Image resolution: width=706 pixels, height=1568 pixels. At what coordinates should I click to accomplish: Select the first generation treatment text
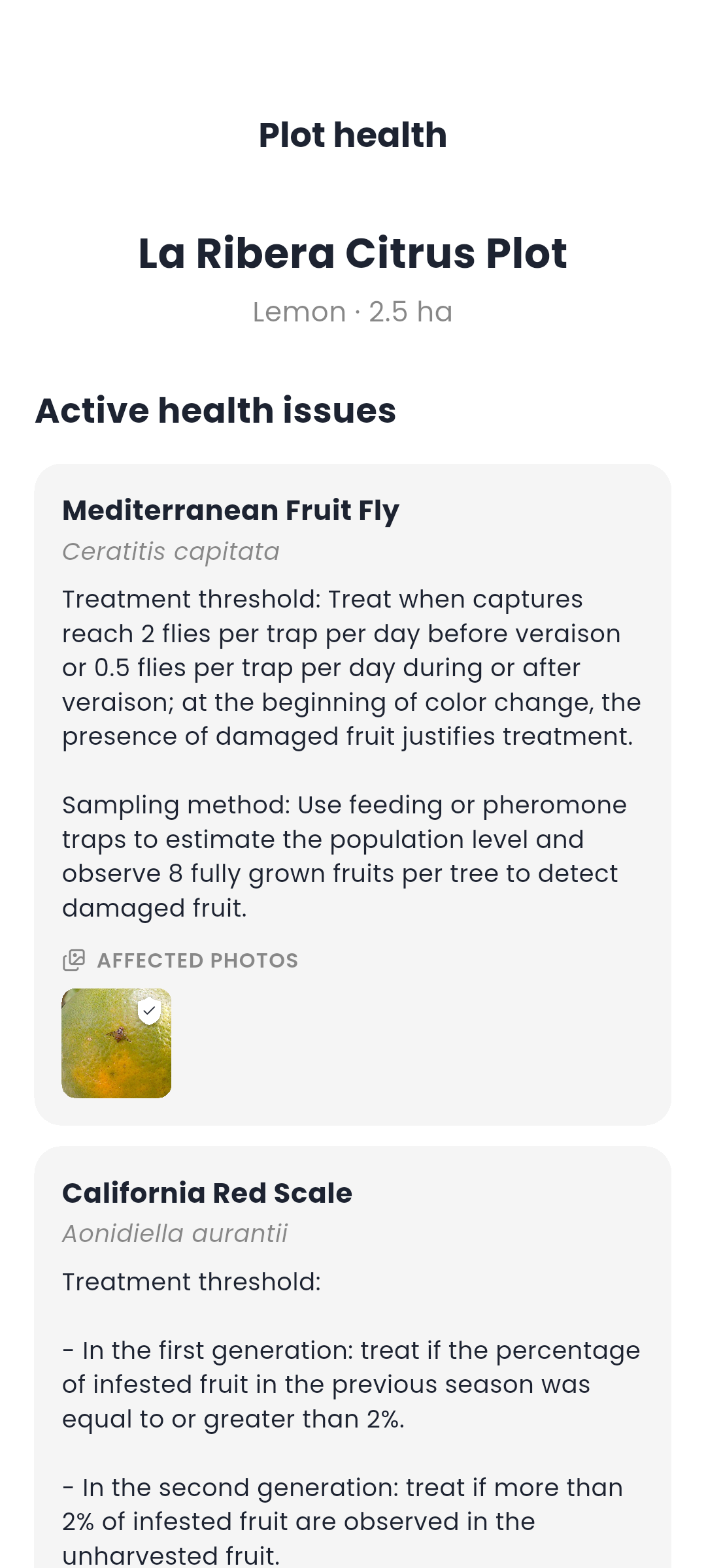click(351, 1384)
